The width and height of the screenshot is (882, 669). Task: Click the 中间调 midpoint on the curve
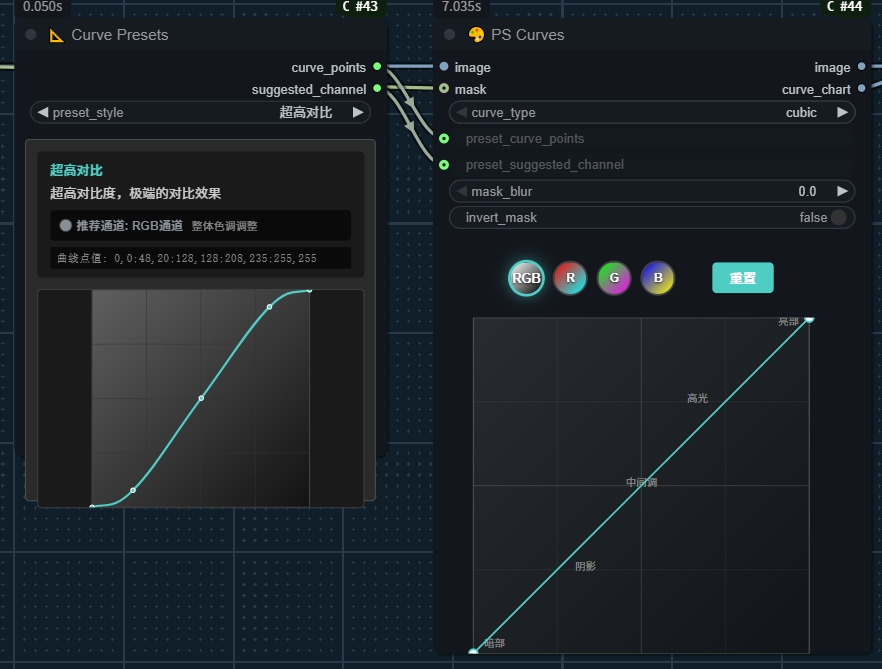point(641,483)
